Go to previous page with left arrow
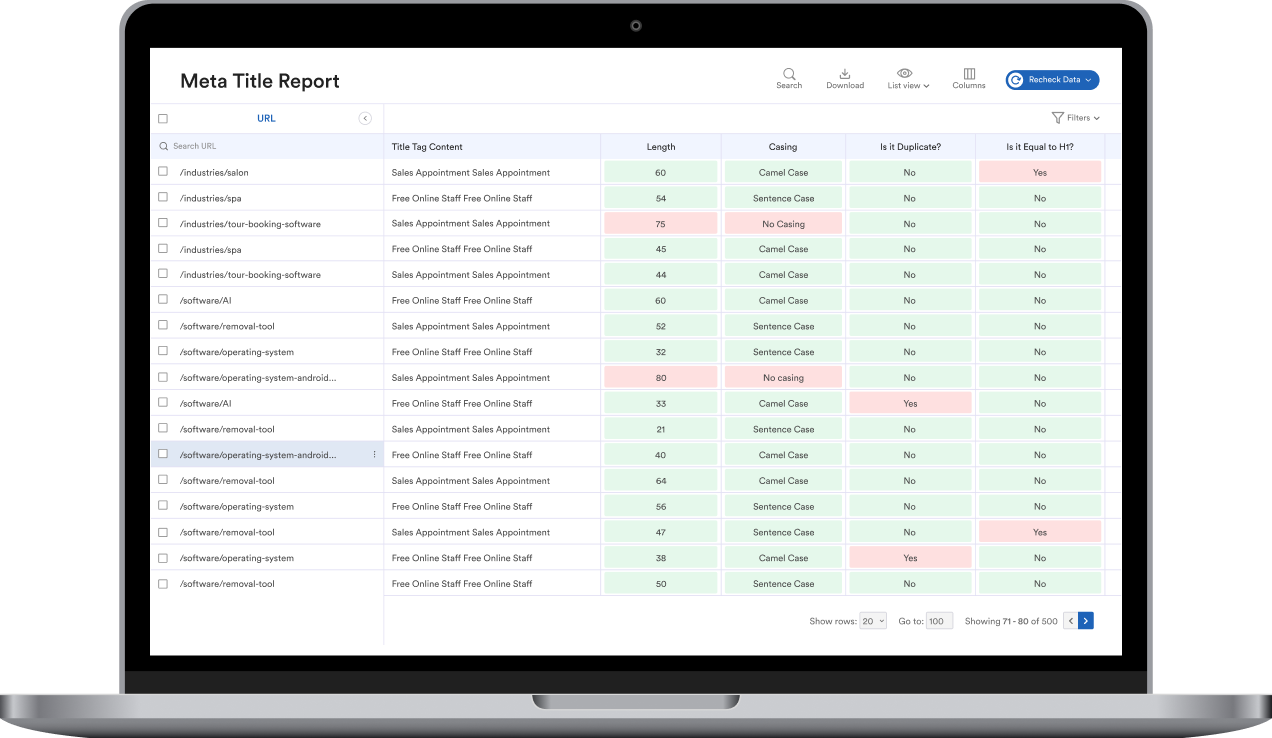1272x738 pixels. tap(1070, 621)
